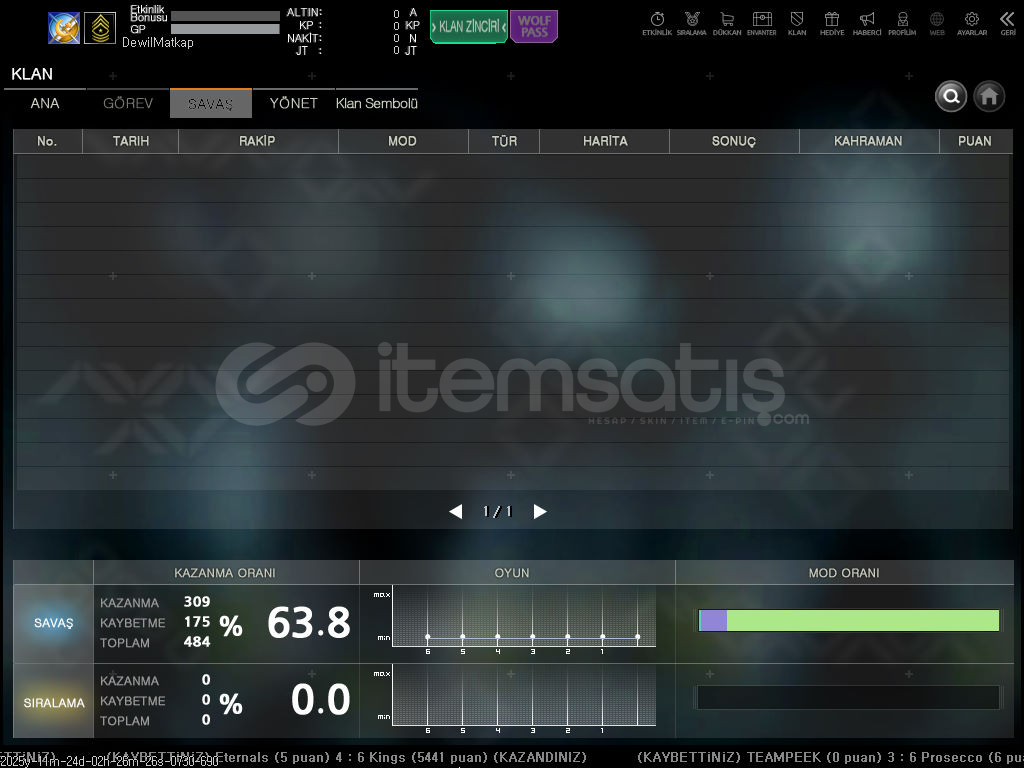Viewport: 1024px width, 768px height.
Task: Go to previous page arrow
Action: pyautogui.click(x=456, y=512)
